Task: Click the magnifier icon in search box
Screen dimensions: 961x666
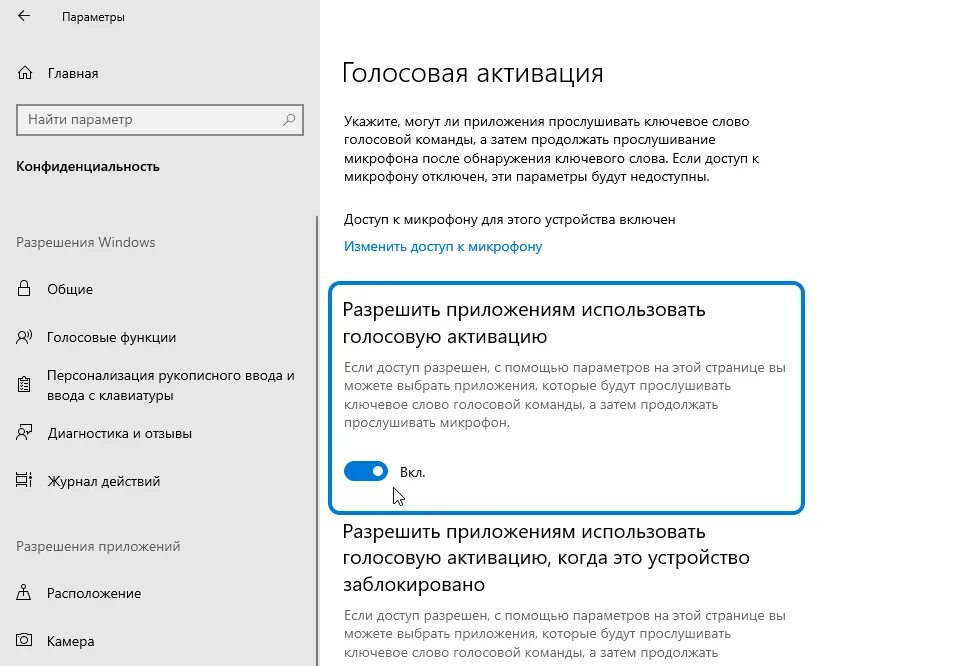Action: pyautogui.click(x=289, y=119)
